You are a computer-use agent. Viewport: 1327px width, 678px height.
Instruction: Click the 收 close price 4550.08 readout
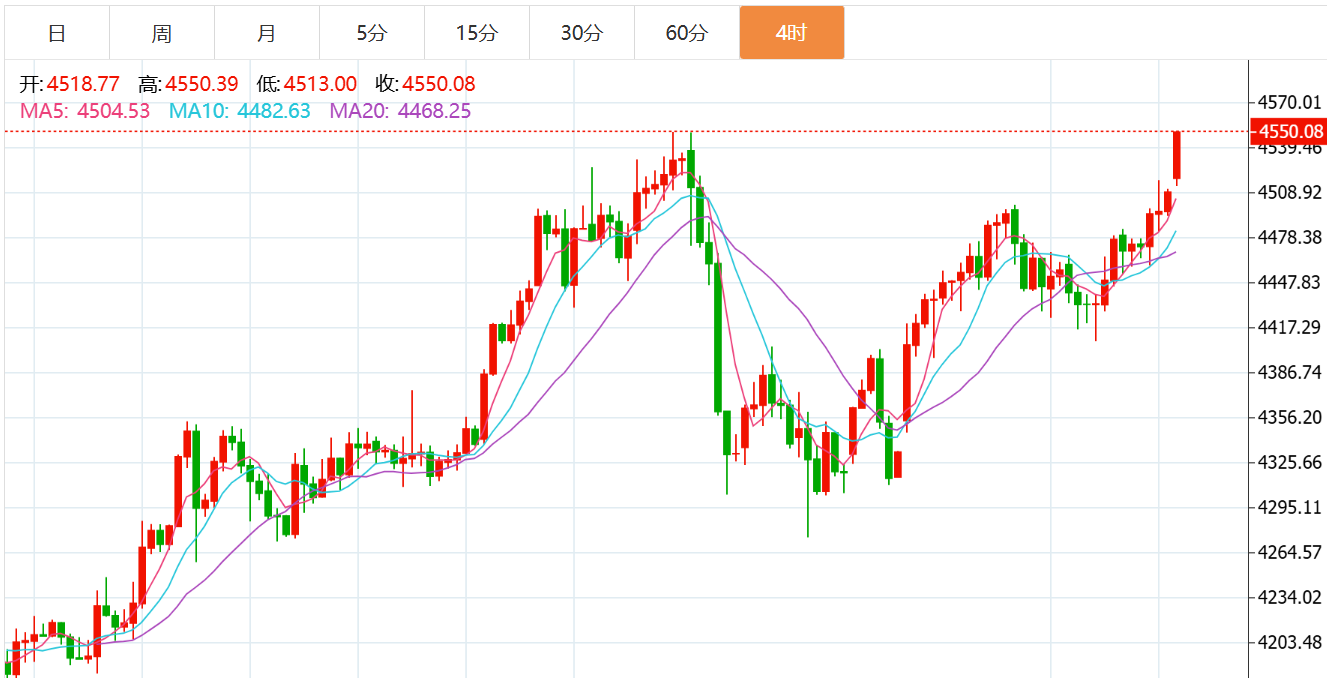point(425,84)
